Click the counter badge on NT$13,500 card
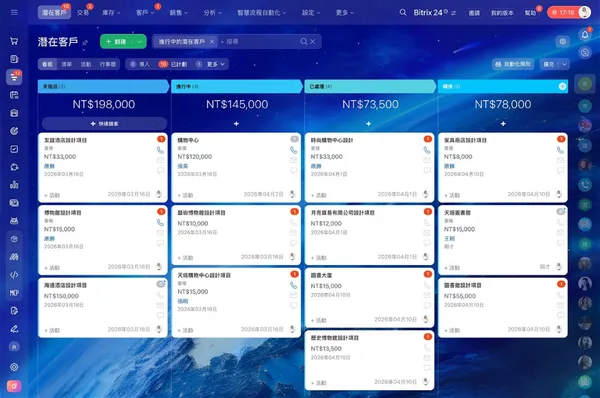Image resolution: width=600 pixels, height=398 pixels. click(x=427, y=337)
